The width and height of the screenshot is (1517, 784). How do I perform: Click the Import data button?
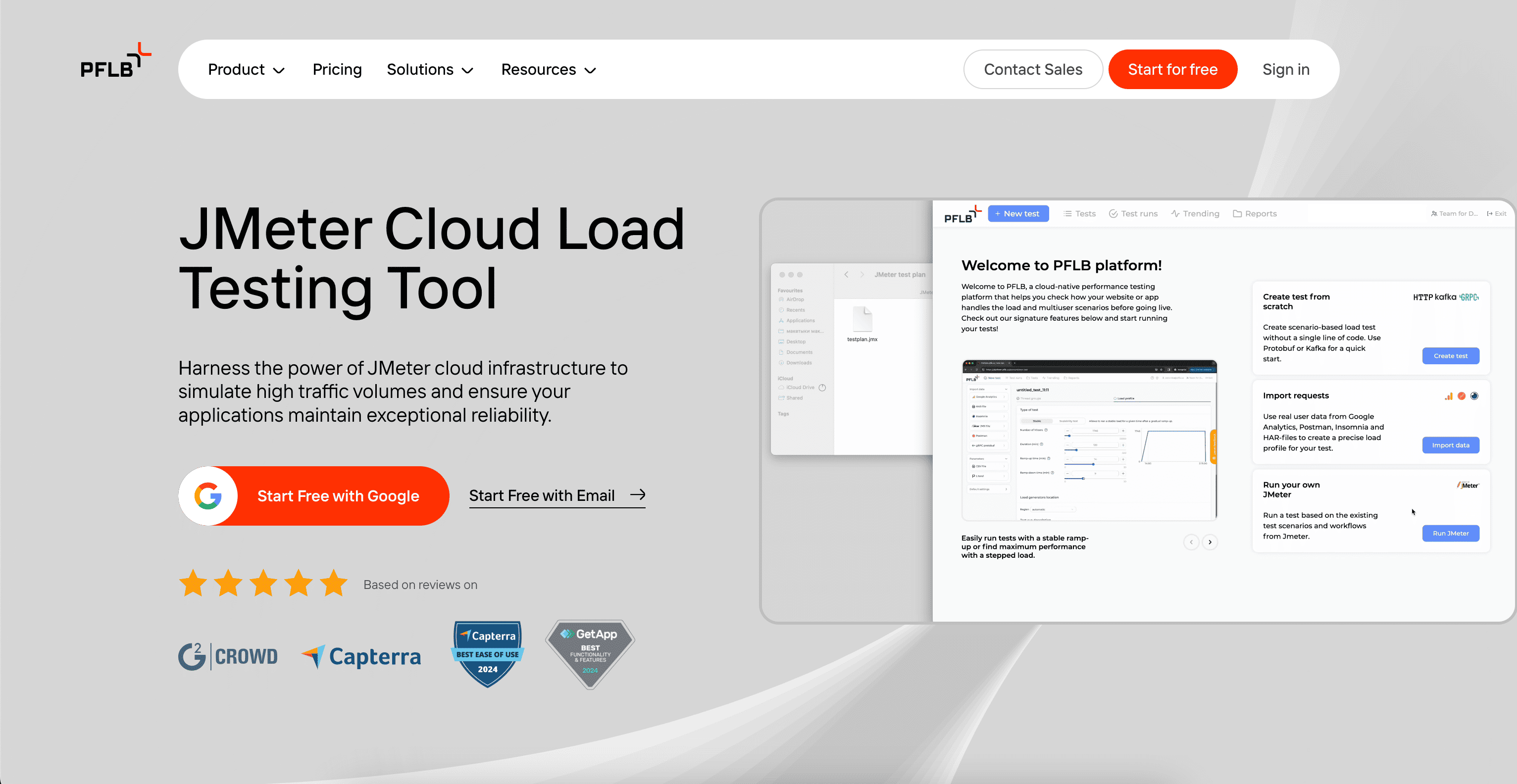[x=1451, y=445]
